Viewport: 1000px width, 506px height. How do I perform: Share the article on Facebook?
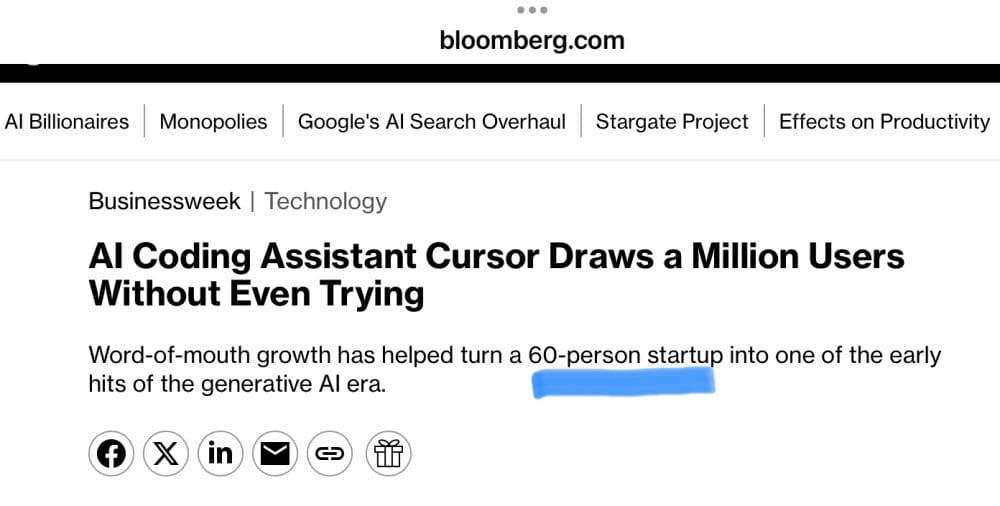112,454
